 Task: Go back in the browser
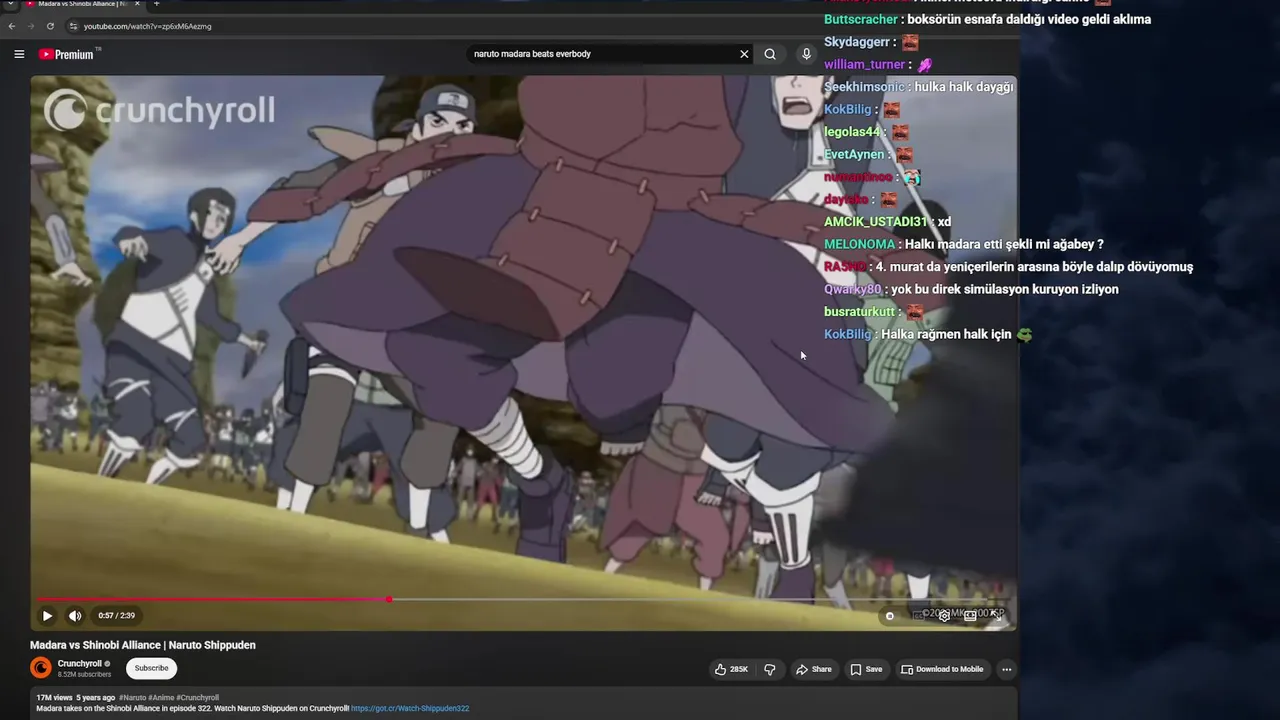[x=12, y=26]
